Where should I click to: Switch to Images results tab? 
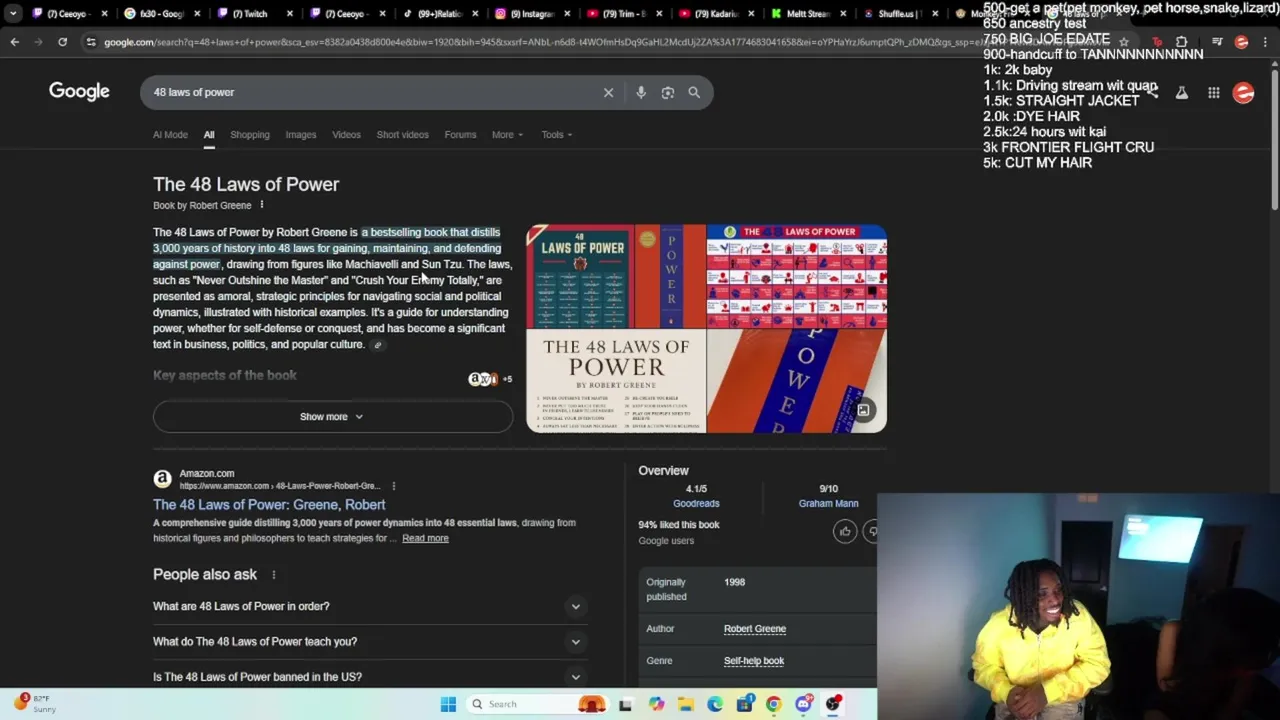300,135
